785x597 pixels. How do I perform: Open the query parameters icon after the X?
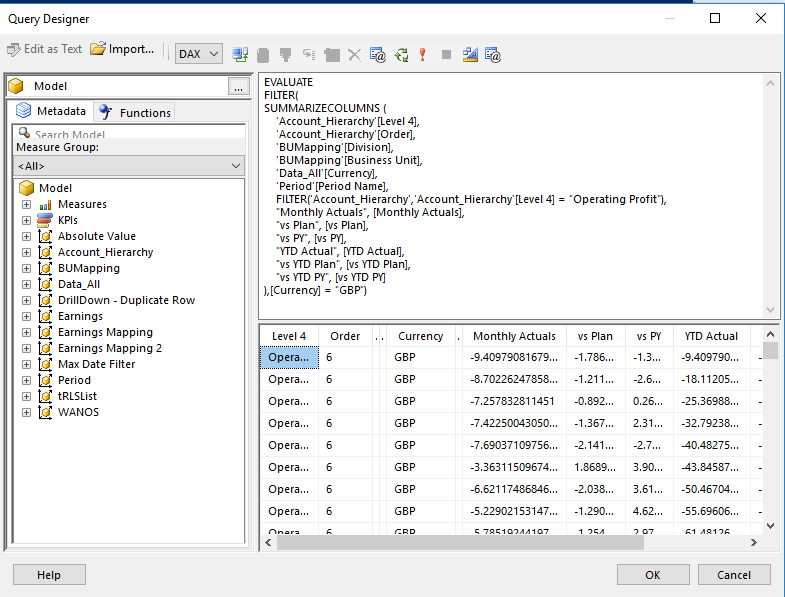pyautogui.click(x=378, y=55)
